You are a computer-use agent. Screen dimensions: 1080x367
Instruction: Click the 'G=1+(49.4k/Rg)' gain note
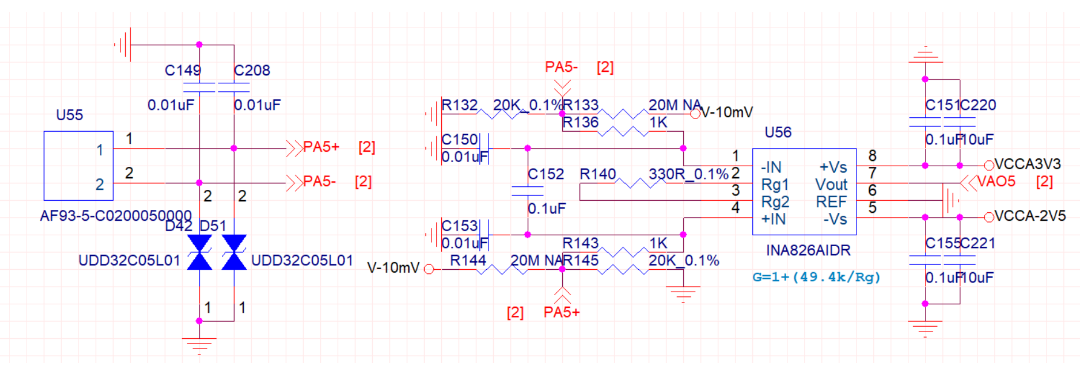pyautogui.click(x=817, y=278)
